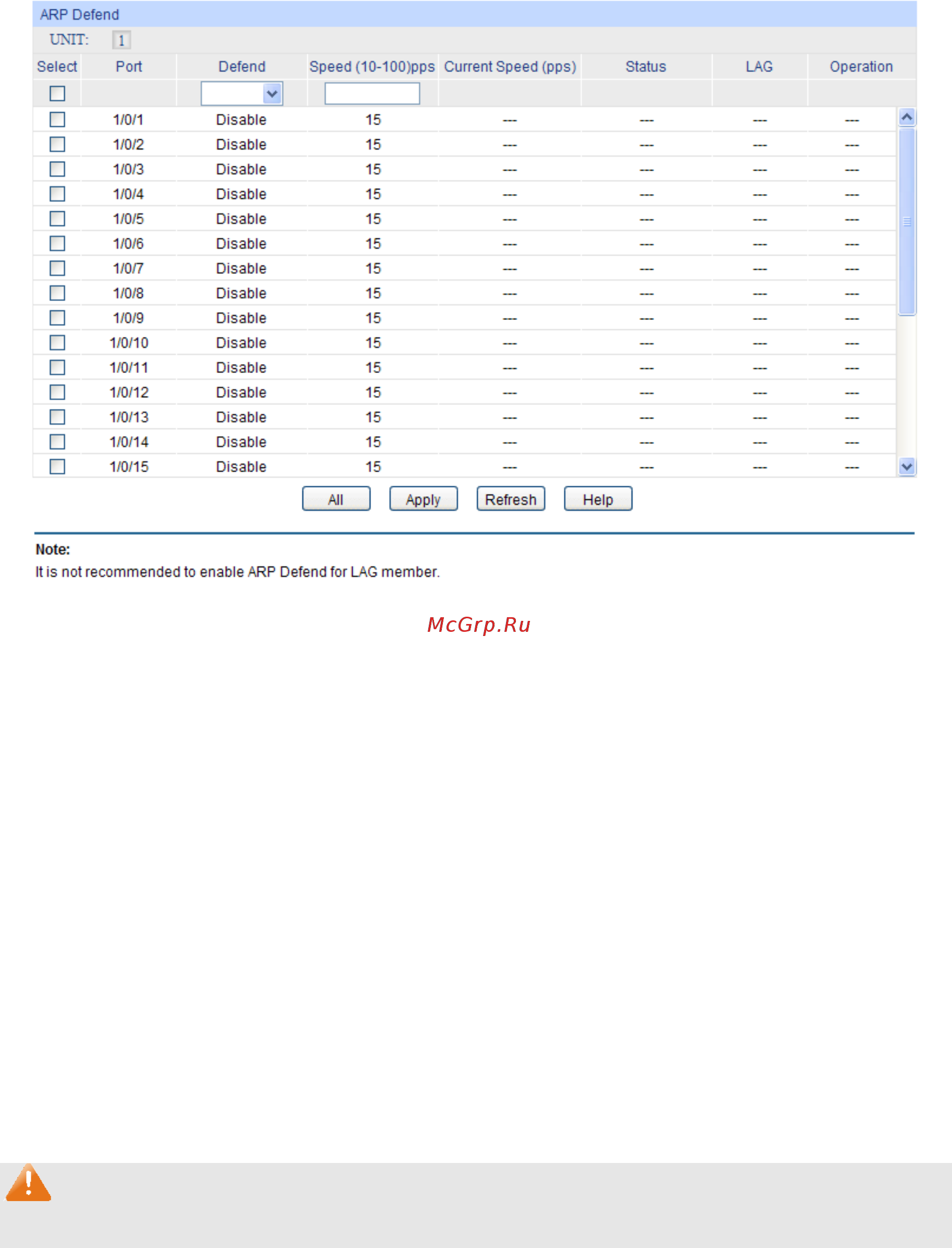The width and height of the screenshot is (952, 1248).
Task: Select the row checkbox for port 1/0/6
Action: tap(57, 244)
